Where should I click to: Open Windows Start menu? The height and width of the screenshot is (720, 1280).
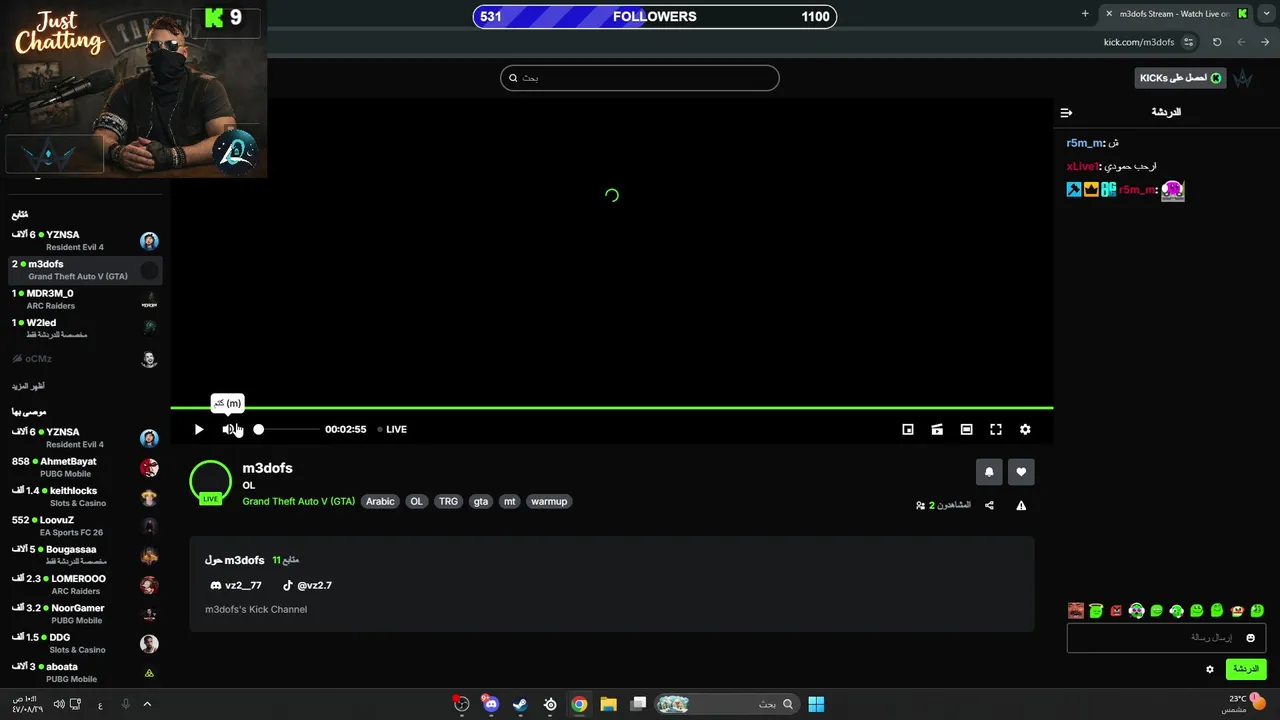pos(816,704)
